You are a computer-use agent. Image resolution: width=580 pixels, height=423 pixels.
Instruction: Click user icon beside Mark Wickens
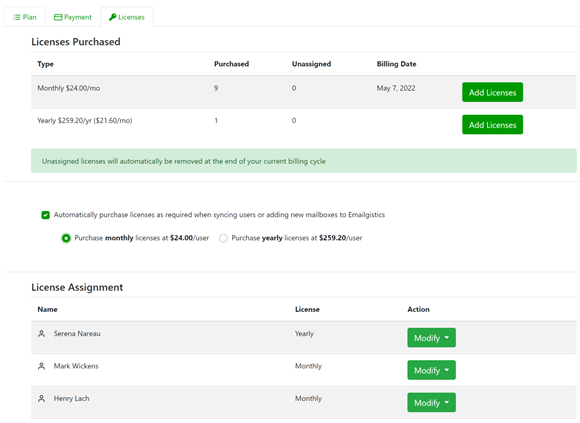(41, 366)
